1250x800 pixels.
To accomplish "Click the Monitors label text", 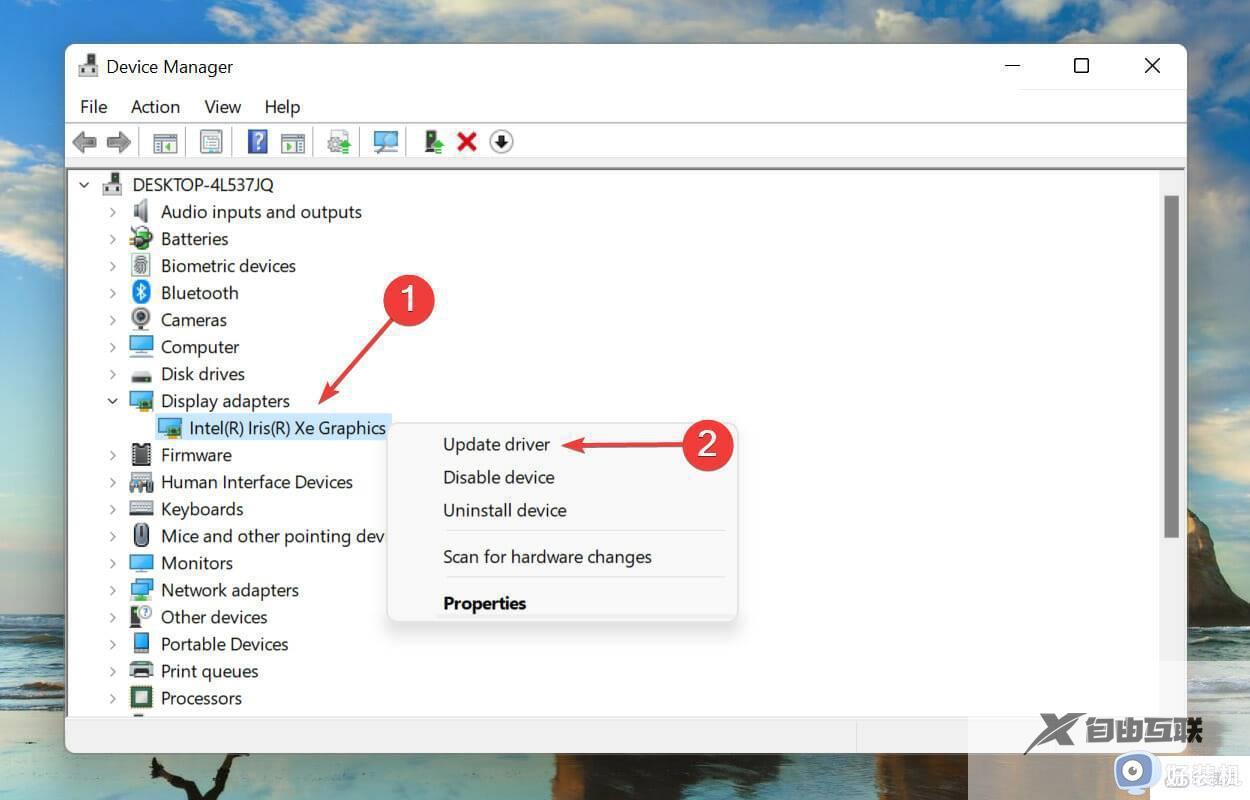I will (197, 563).
